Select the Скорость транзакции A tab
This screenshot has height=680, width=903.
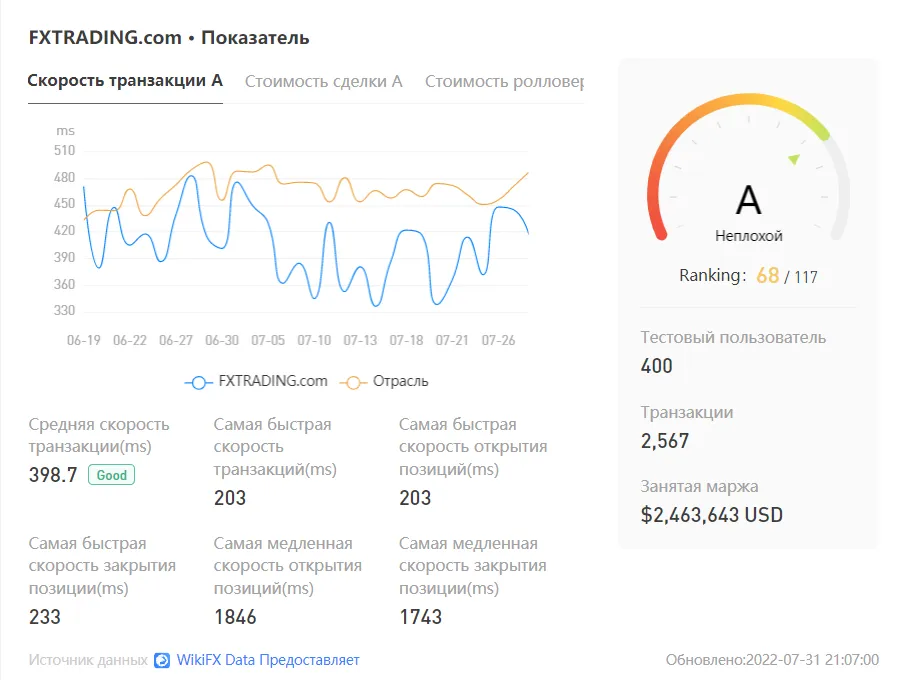(x=125, y=81)
